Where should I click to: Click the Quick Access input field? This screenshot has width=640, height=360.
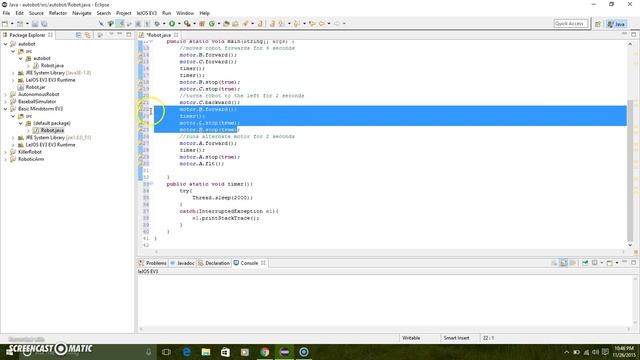click(x=571, y=24)
